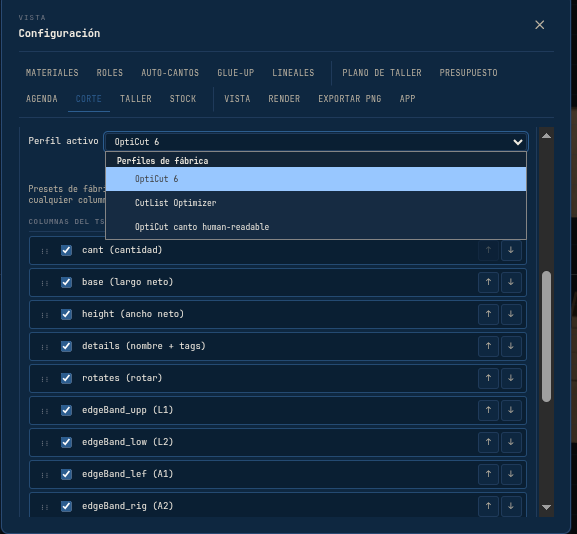Grab drag handle of rotates (rotar) row
Image resolution: width=577 pixels, height=534 pixels.
coord(45,379)
